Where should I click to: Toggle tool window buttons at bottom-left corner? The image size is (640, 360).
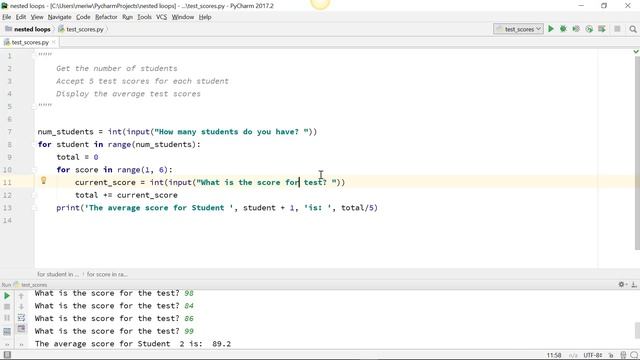coord(7,355)
